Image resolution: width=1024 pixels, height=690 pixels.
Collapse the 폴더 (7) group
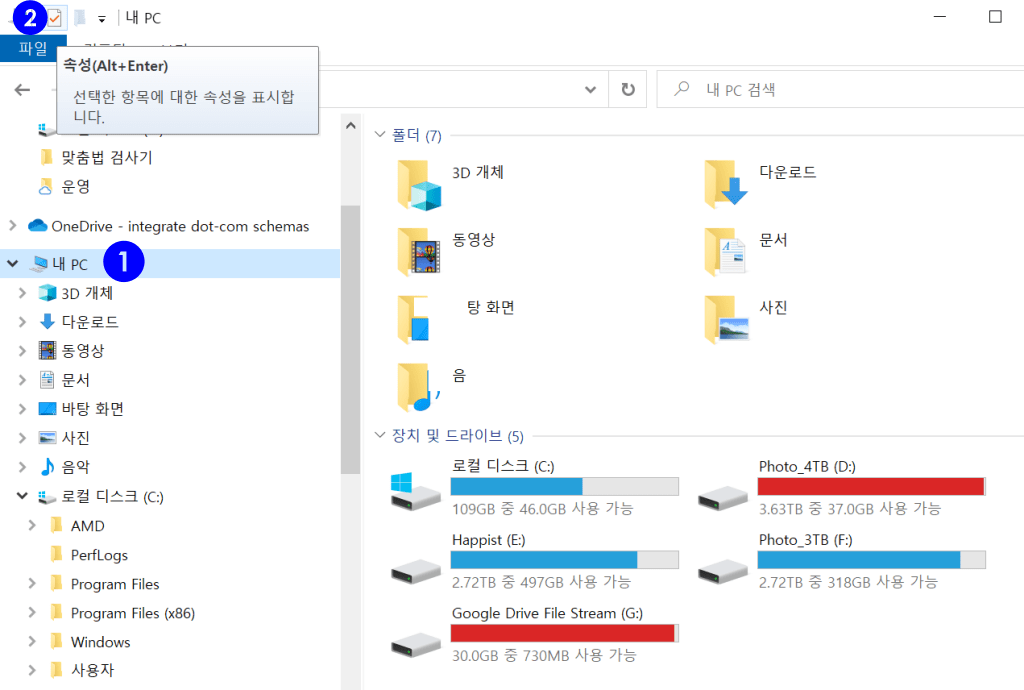(x=380, y=135)
